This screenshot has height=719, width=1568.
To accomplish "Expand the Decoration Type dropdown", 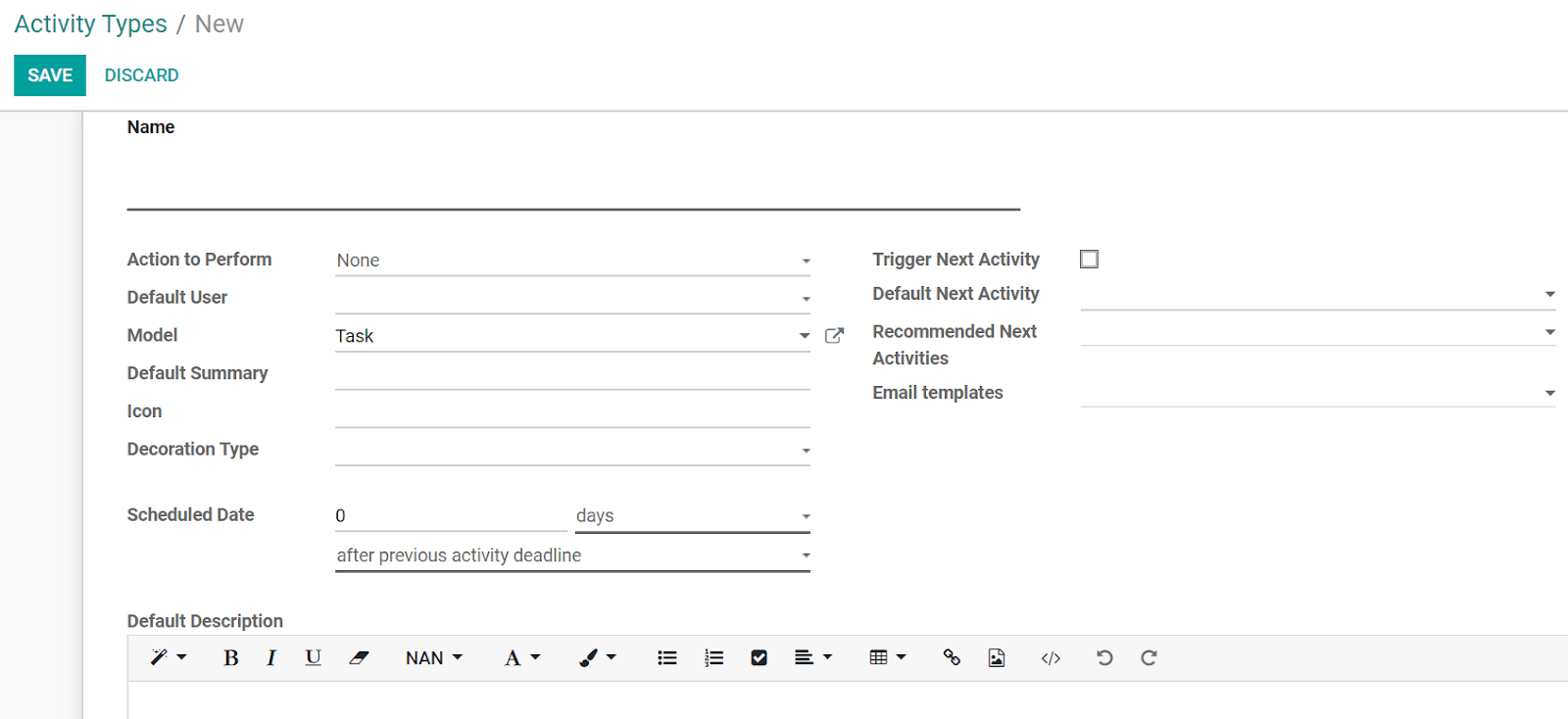I will tap(572, 450).
